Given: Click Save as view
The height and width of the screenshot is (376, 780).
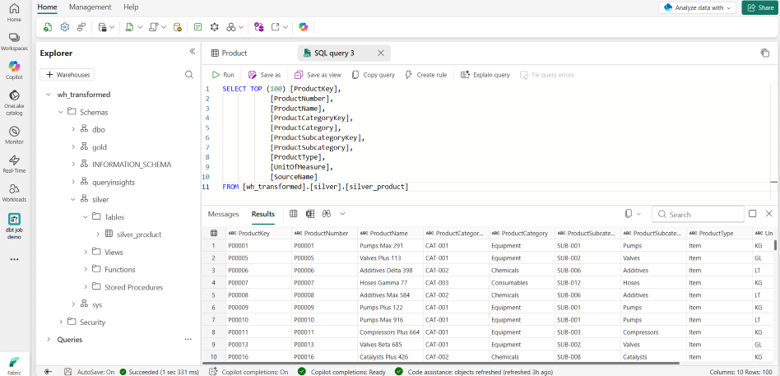Looking at the screenshot, I should click(317, 75).
